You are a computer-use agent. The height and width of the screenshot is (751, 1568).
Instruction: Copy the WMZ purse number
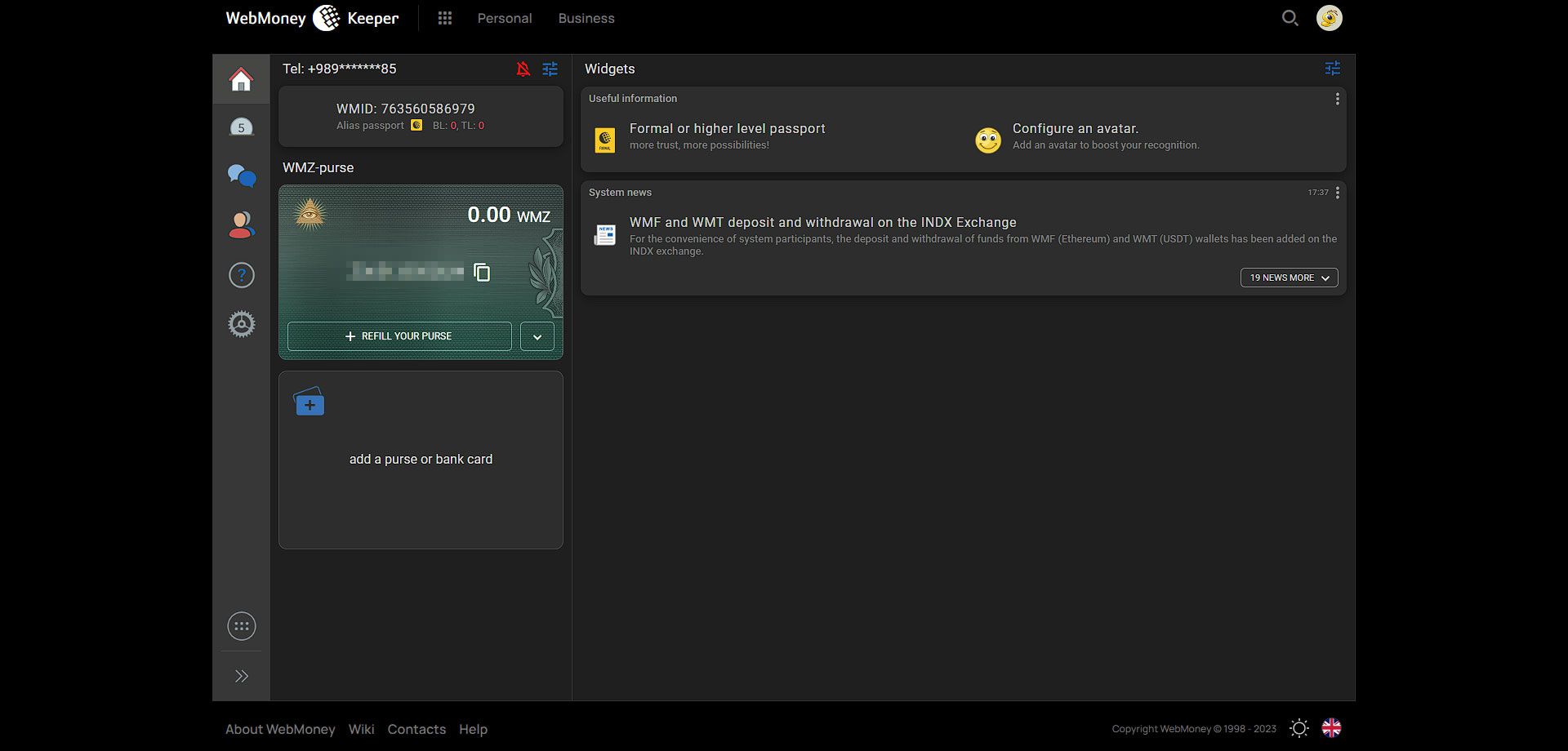tap(482, 272)
